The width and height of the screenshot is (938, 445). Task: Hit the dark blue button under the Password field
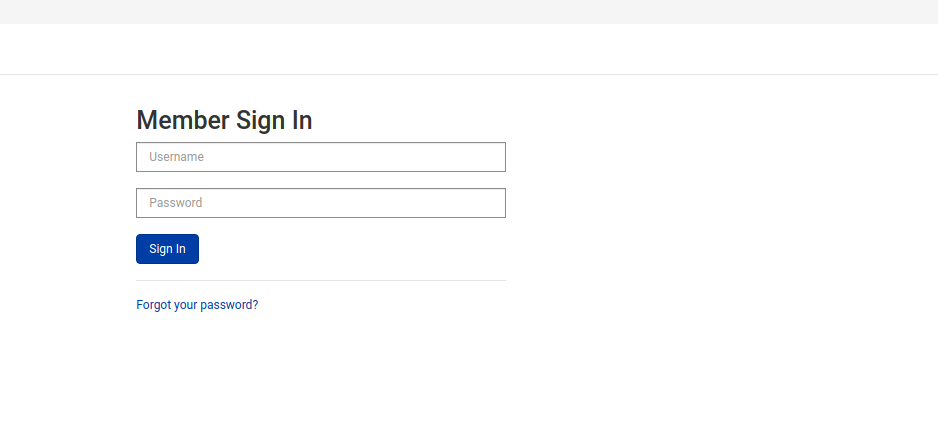(167, 249)
